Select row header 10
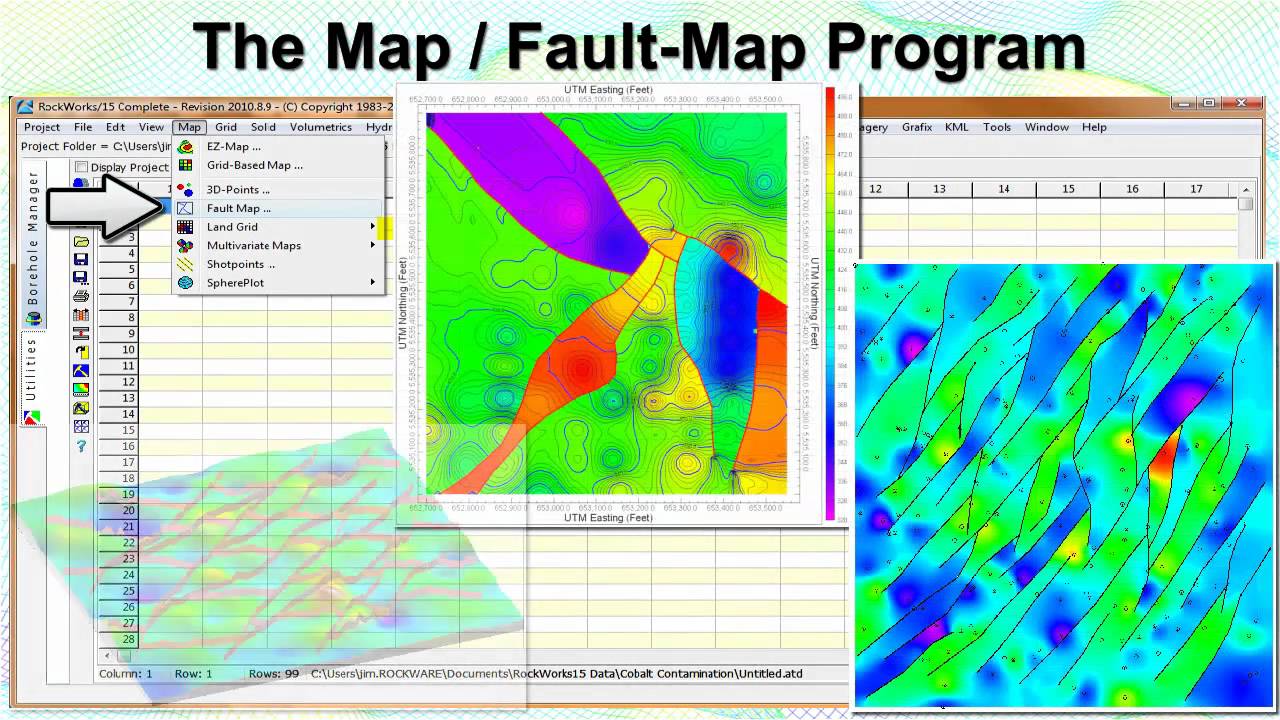The image size is (1280, 720). [118, 350]
